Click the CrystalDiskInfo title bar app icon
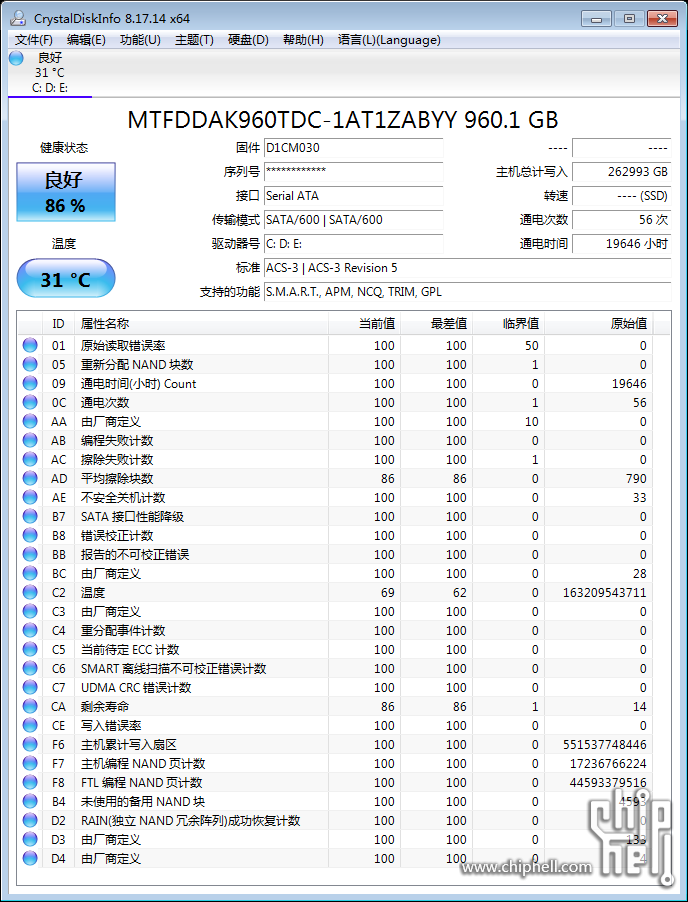688x902 pixels. tap(18, 18)
